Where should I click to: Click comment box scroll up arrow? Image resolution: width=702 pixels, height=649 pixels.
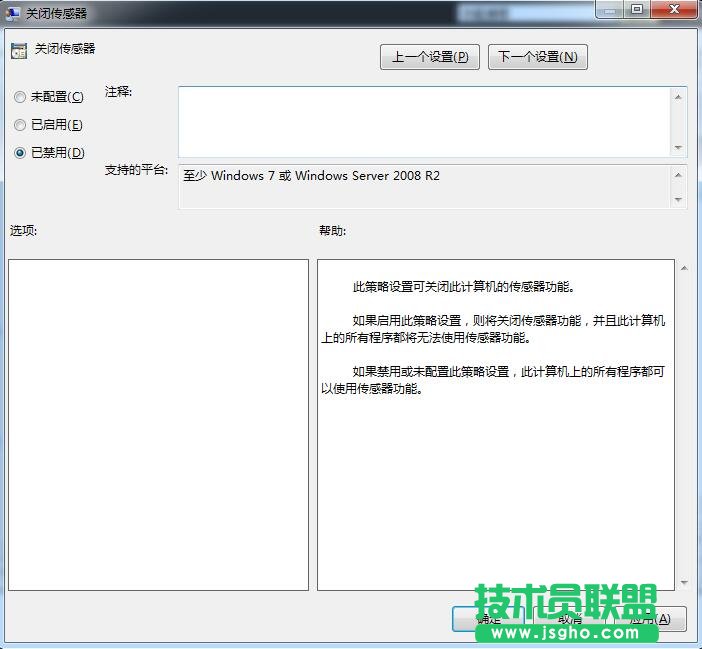tap(678, 97)
